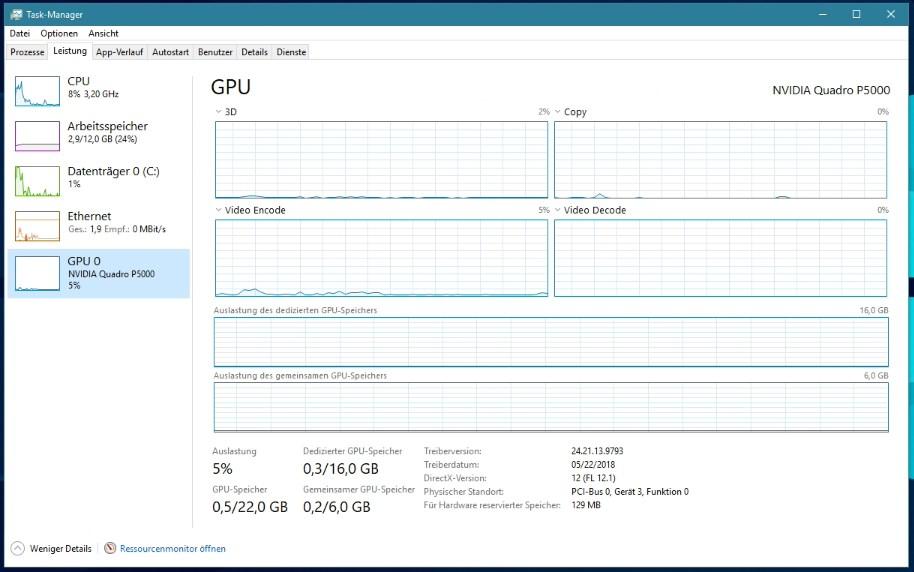Open the Video Decode graph dropdown
The image size is (914, 572).
(x=558, y=210)
